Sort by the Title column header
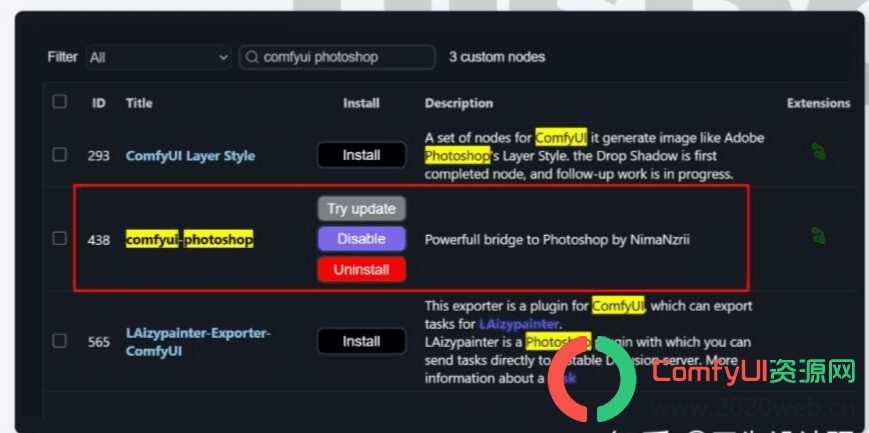This screenshot has height=433, width=869. coord(139,103)
